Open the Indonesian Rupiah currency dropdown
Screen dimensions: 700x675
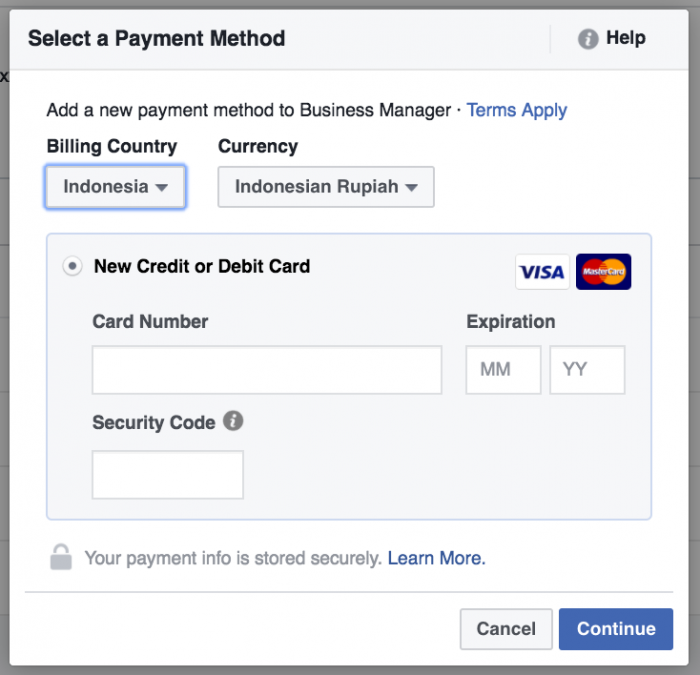326,187
